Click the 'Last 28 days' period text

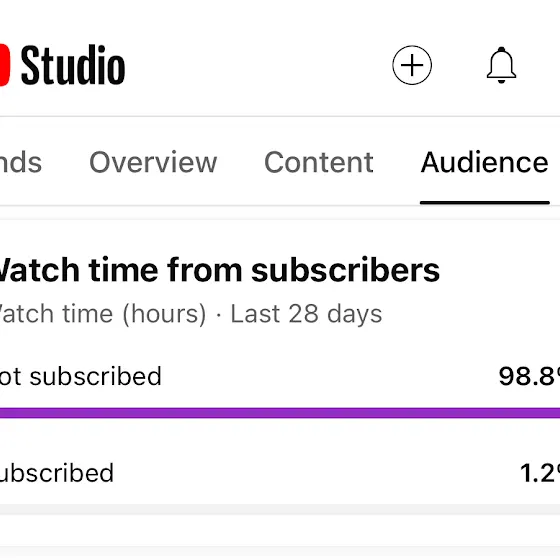coord(306,314)
